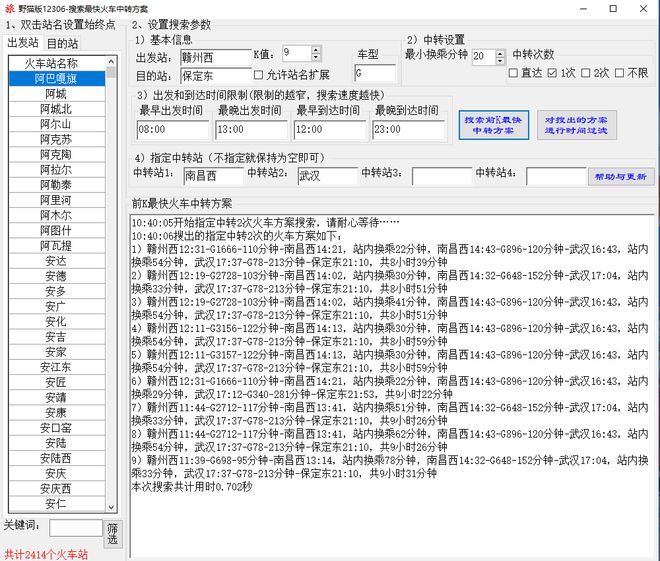Select station 安德 in list

point(57,276)
